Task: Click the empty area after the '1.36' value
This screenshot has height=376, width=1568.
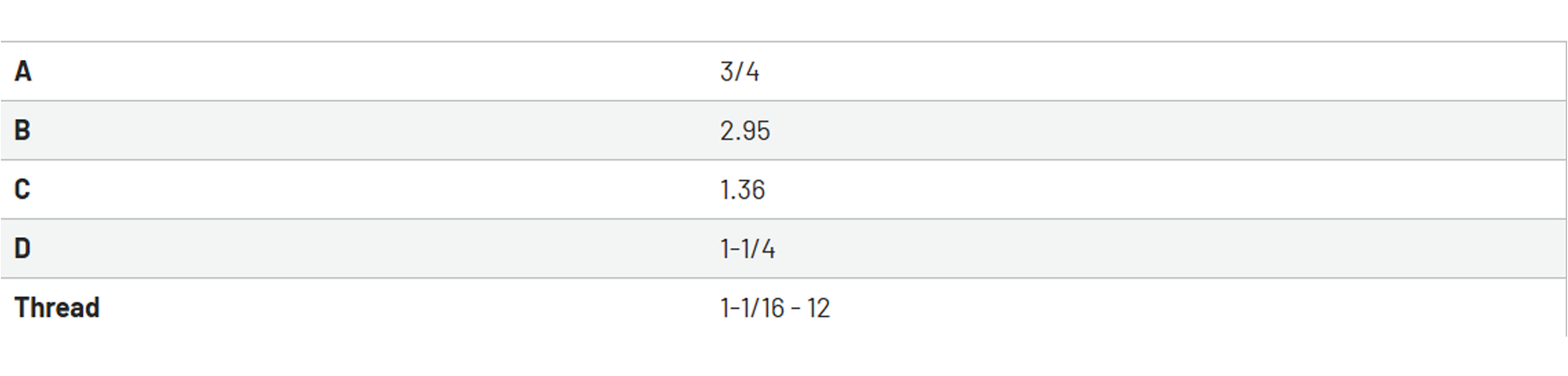Action: click(1165, 190)
